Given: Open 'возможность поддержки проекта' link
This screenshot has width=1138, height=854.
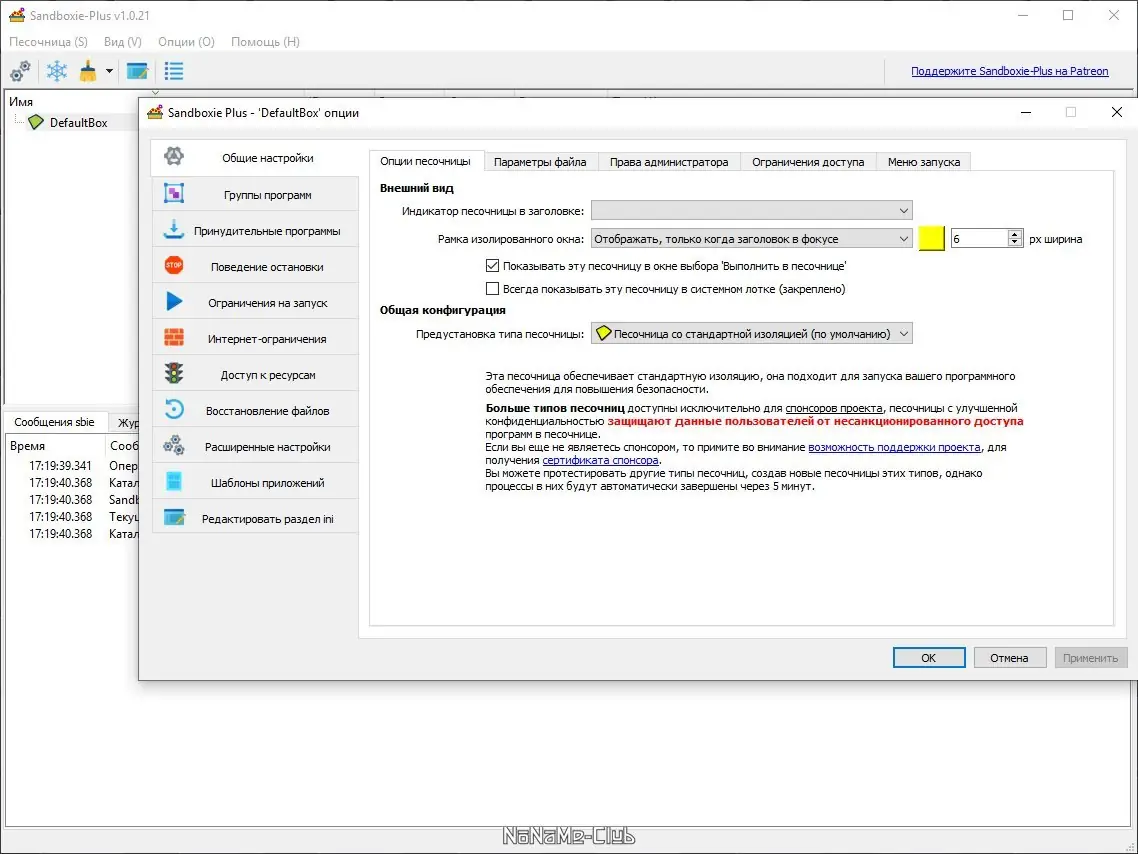Looking at the screenshot, I should pyautogui.click(x=894, y=447).
